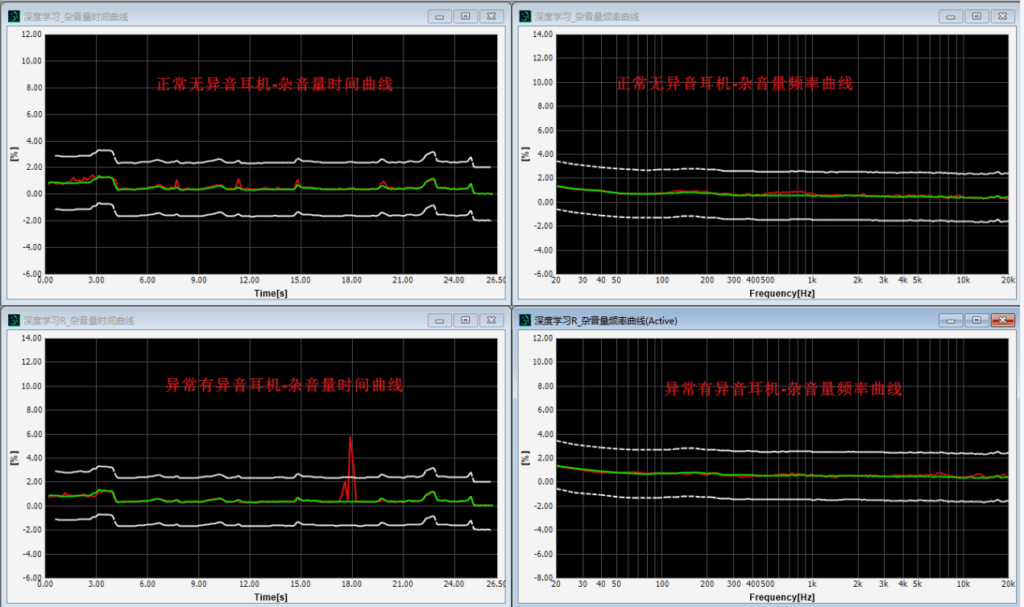This screenshot has height=607, width=1024.
Task: Click Frequency[Hz] axis label in the active chart
Action: click(783, 597)
